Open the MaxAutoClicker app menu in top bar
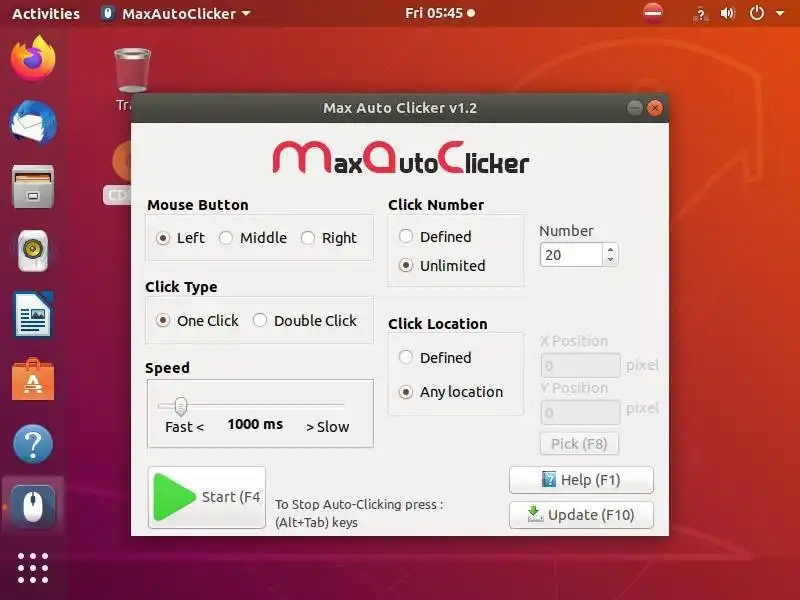 click(177, 13)
